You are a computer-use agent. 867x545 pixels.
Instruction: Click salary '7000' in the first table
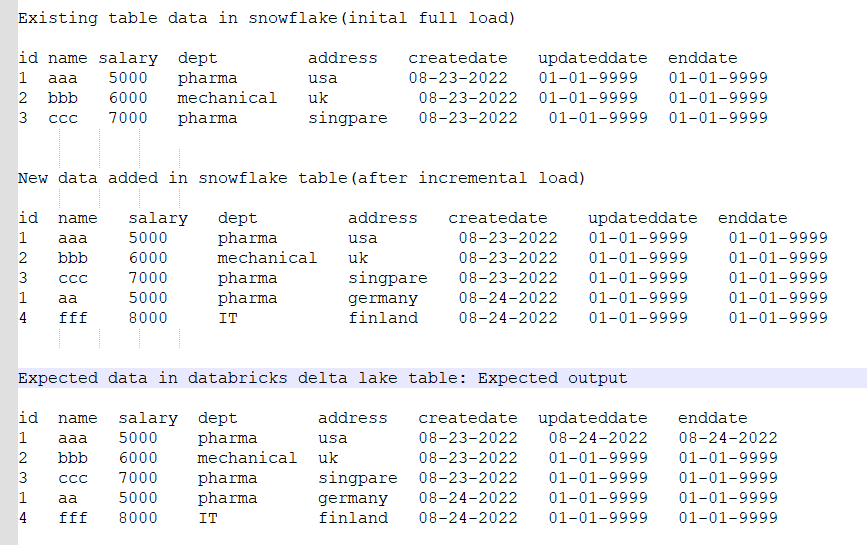128,118
